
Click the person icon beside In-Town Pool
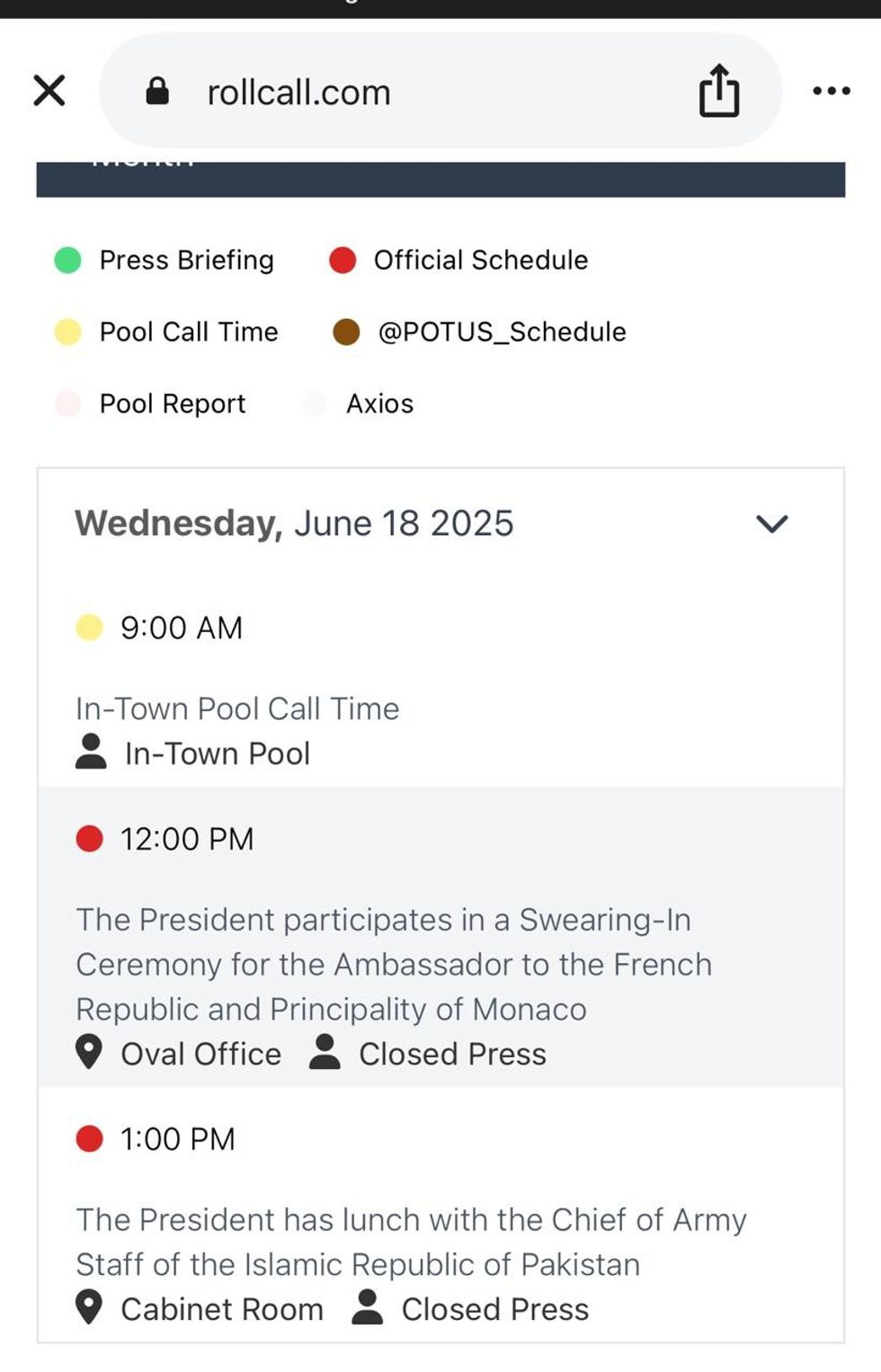coord(91,753)
